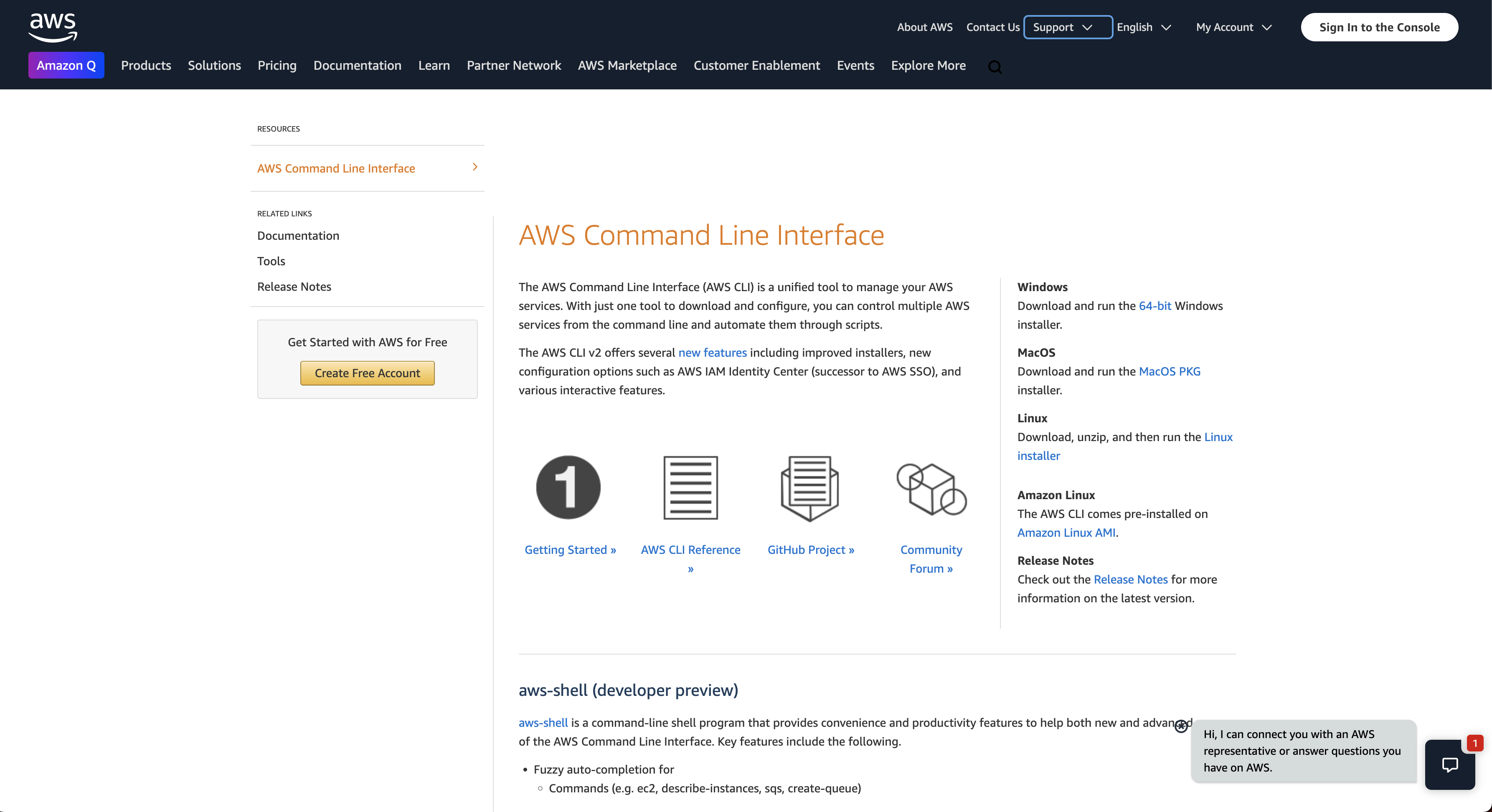Screen dimensions: 1492x812
Task: Open the Contact Us link
Action: coord(993,27)
